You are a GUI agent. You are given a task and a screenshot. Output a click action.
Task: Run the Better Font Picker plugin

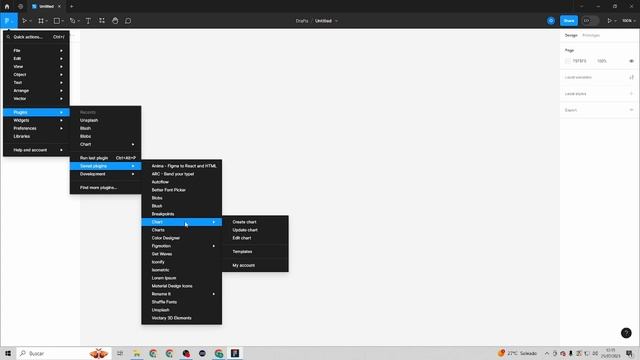coord(182,190)
